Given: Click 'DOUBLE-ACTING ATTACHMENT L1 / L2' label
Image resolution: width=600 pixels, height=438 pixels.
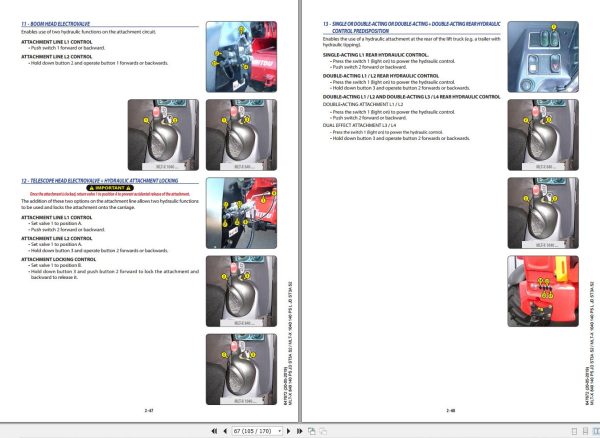Looking at the screenshot, I should click(x=363, y=104).
